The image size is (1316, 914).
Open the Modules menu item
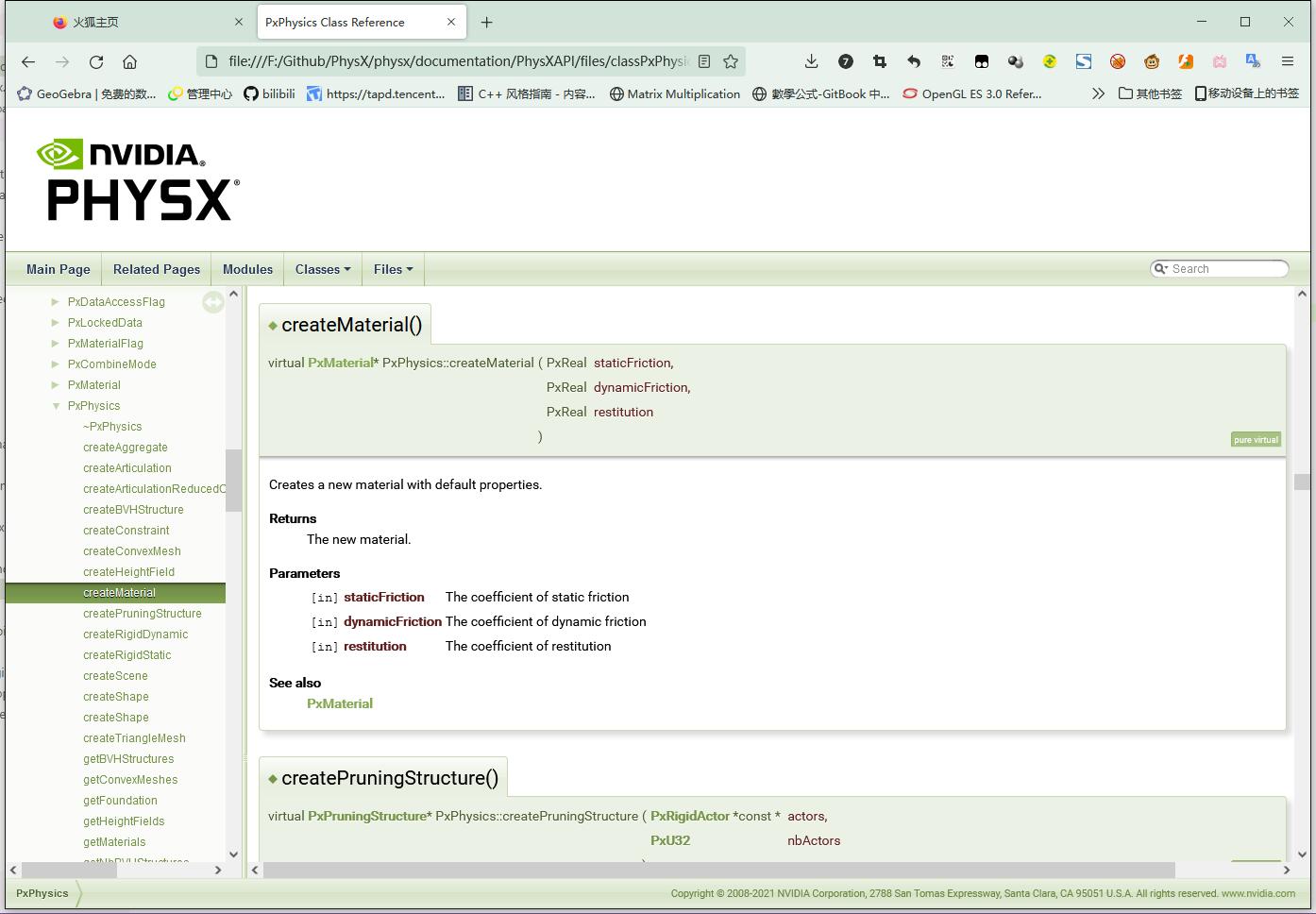(x=247, y=269)
